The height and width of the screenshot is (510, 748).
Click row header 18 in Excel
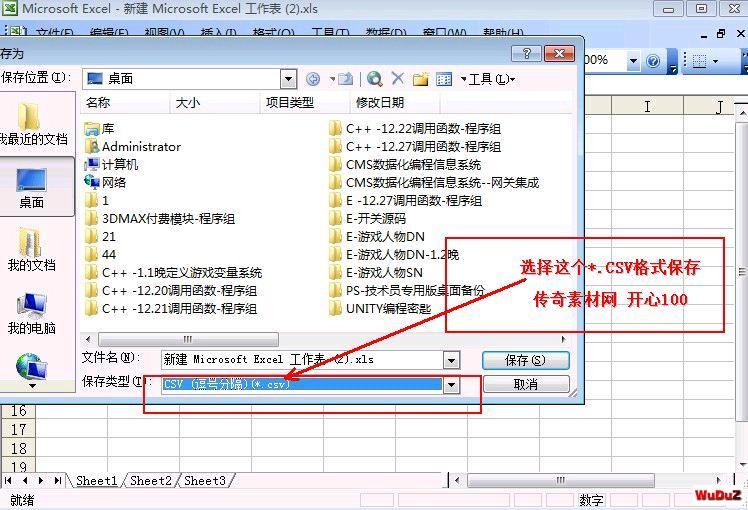point(18,448)
